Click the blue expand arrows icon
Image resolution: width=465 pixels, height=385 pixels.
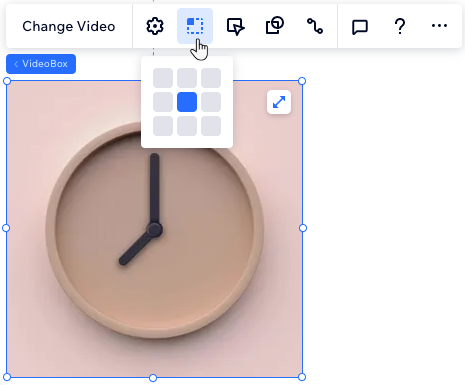click(x=279, y=102)
